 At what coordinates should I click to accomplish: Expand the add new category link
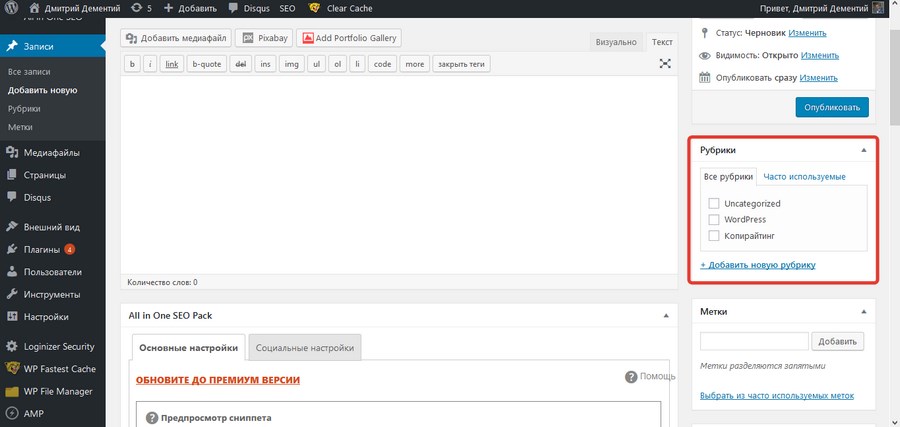758,265
